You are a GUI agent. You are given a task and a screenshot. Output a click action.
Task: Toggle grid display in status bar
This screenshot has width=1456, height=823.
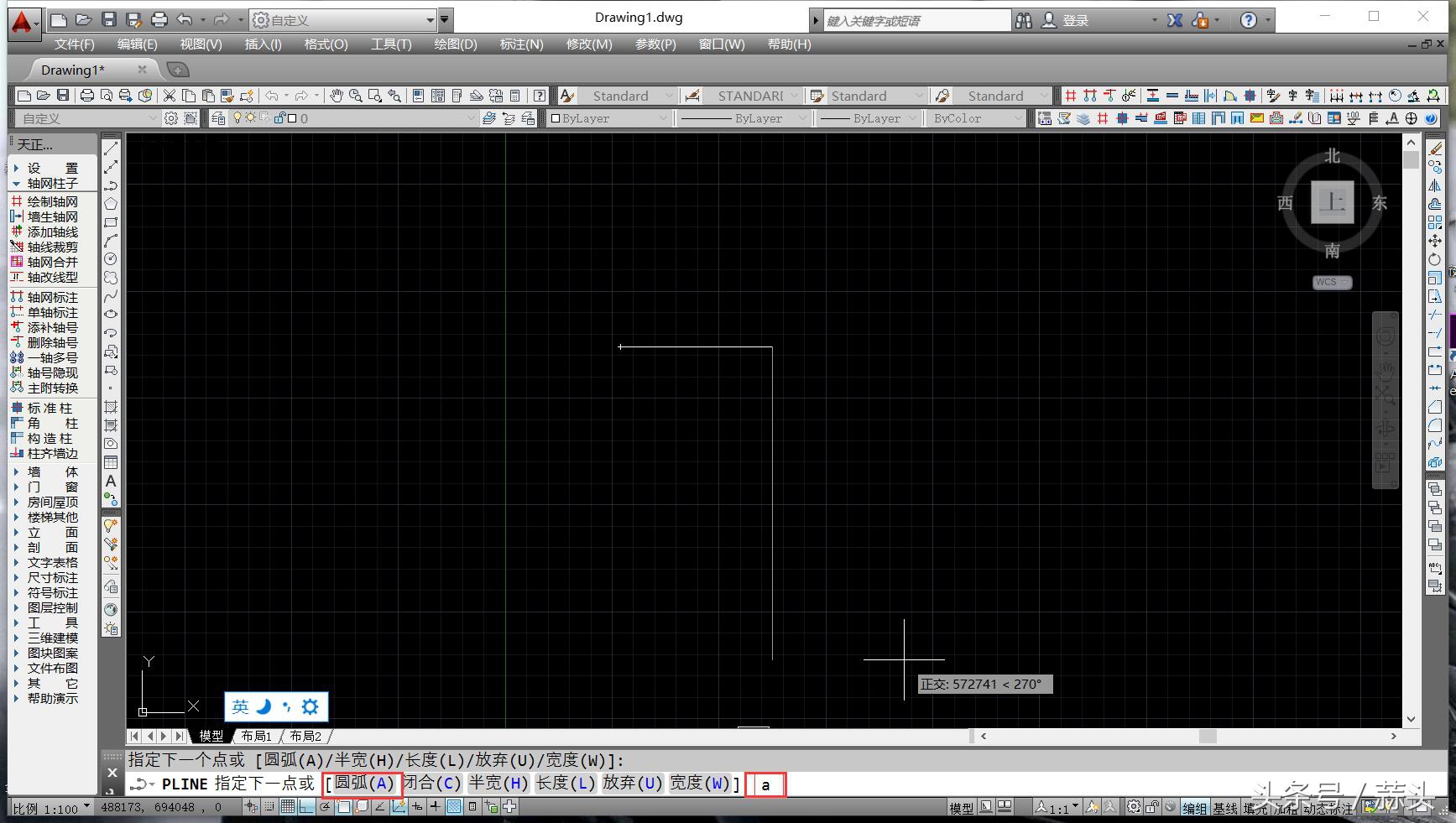pos(288,807)
